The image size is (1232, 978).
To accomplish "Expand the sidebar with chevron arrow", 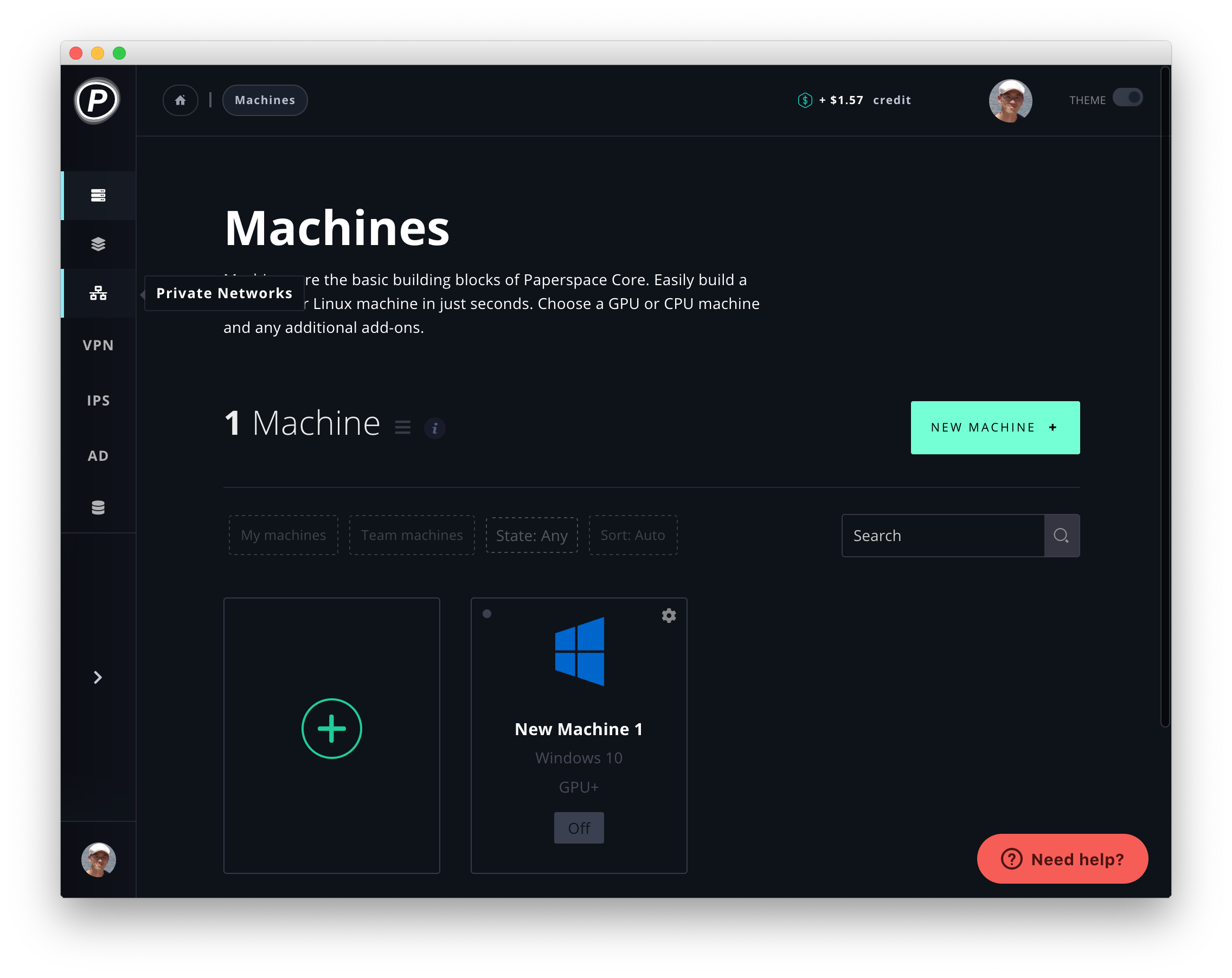I will (x=98, y=678).
